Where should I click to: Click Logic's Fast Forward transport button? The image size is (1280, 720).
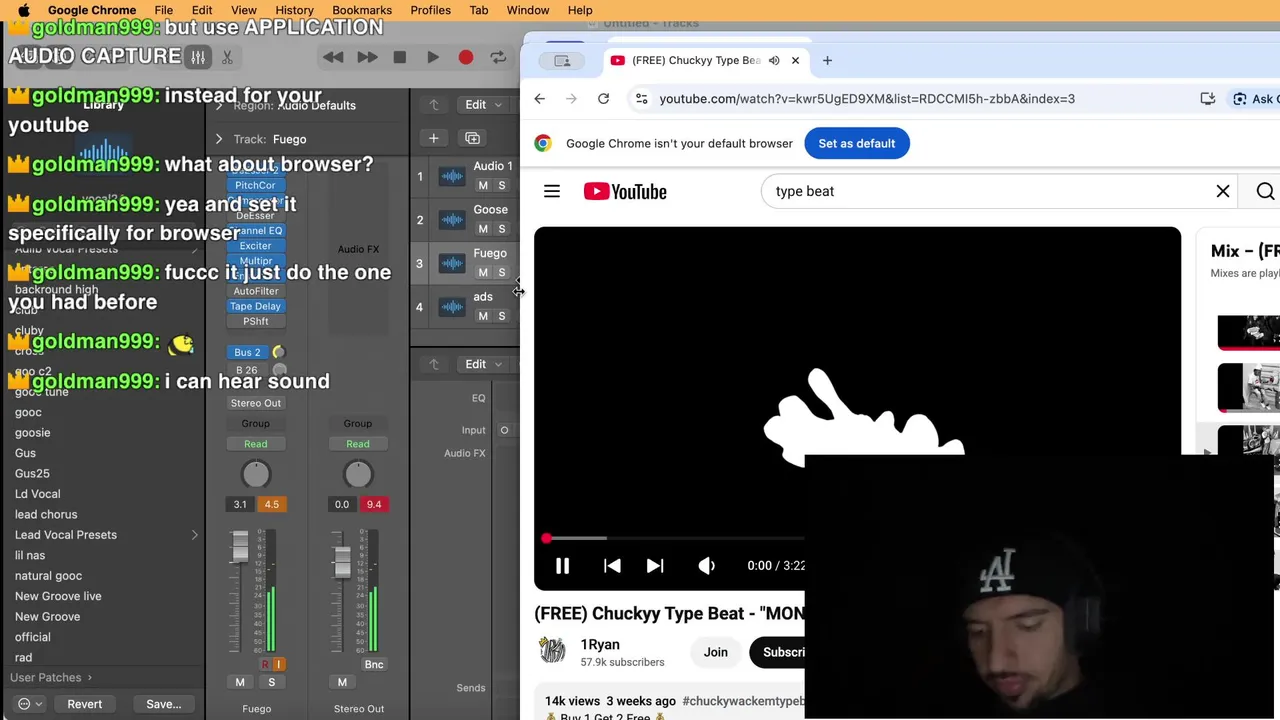(367, 58)
